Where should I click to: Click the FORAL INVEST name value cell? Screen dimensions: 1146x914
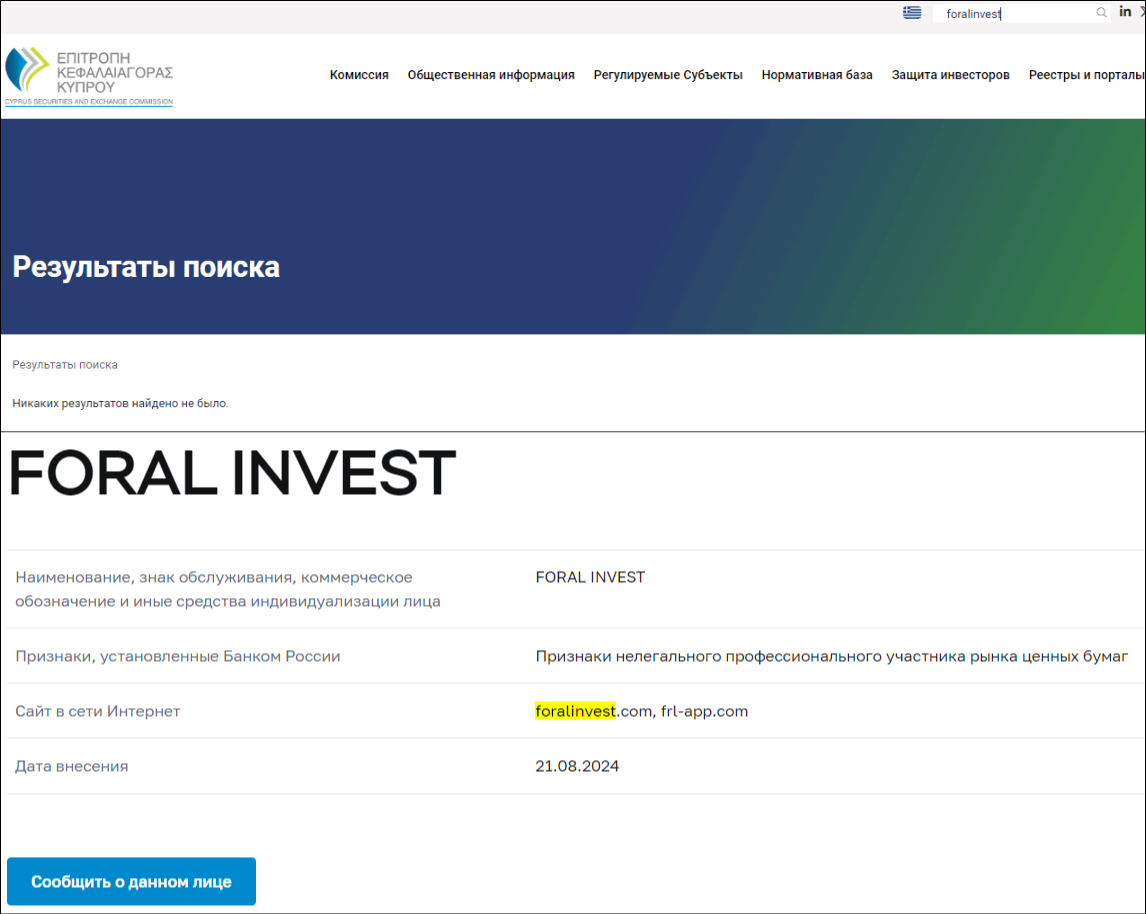tap(590, 577)
